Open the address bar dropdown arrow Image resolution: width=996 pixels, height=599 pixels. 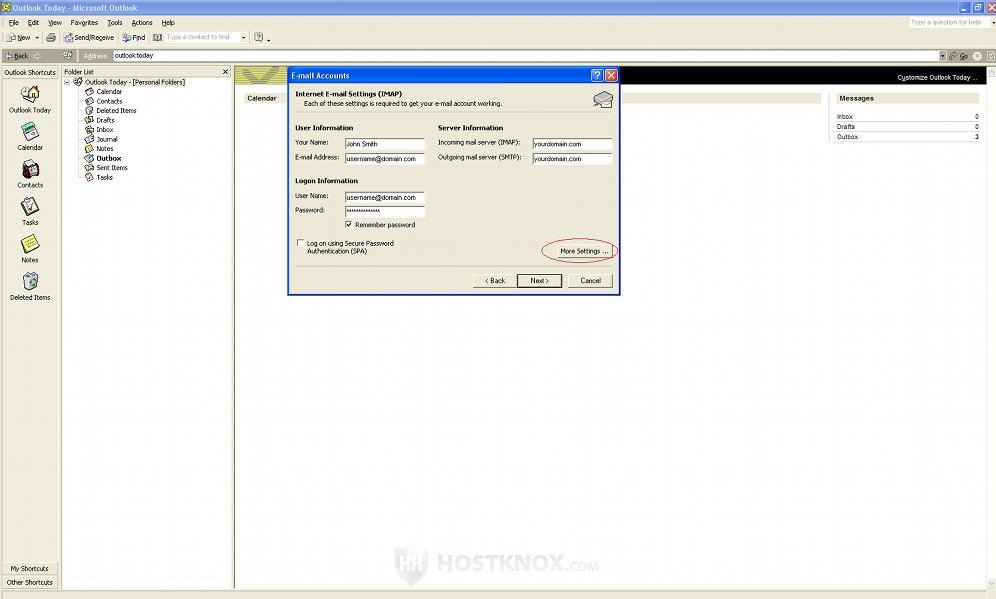click(x=943, y=56)
